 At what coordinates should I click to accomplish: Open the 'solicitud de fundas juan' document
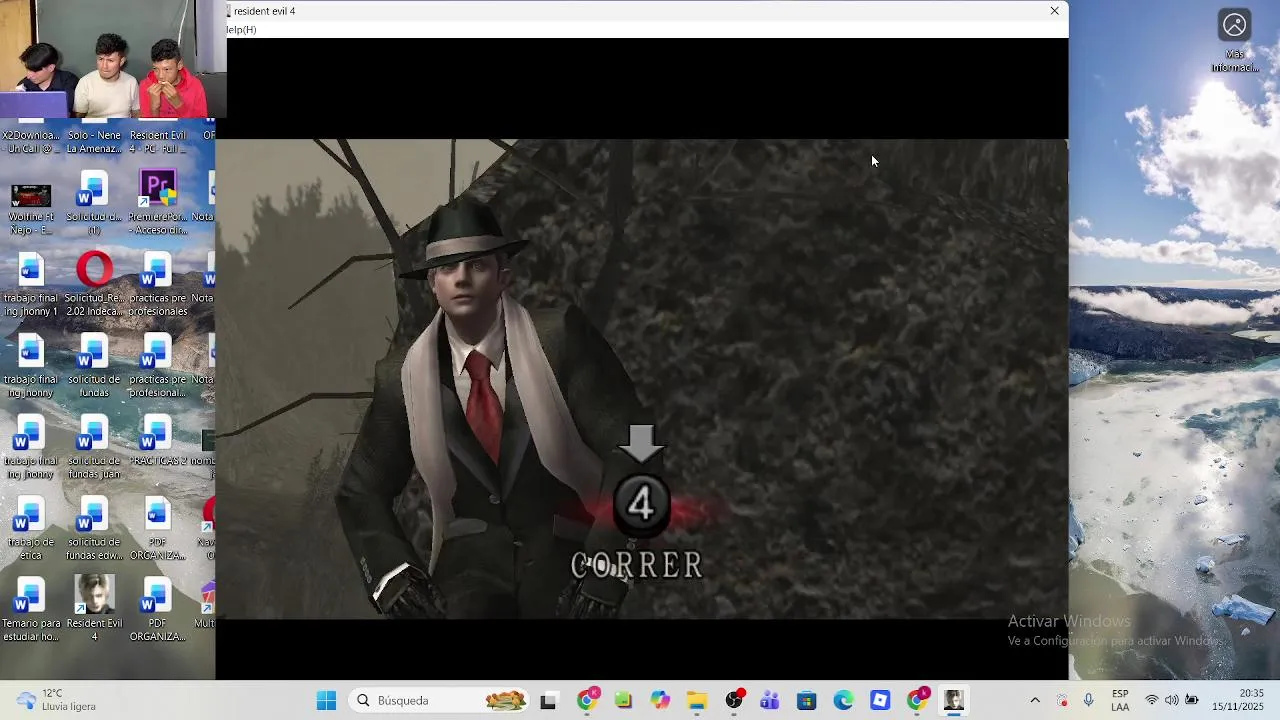[x=93, y=447]
